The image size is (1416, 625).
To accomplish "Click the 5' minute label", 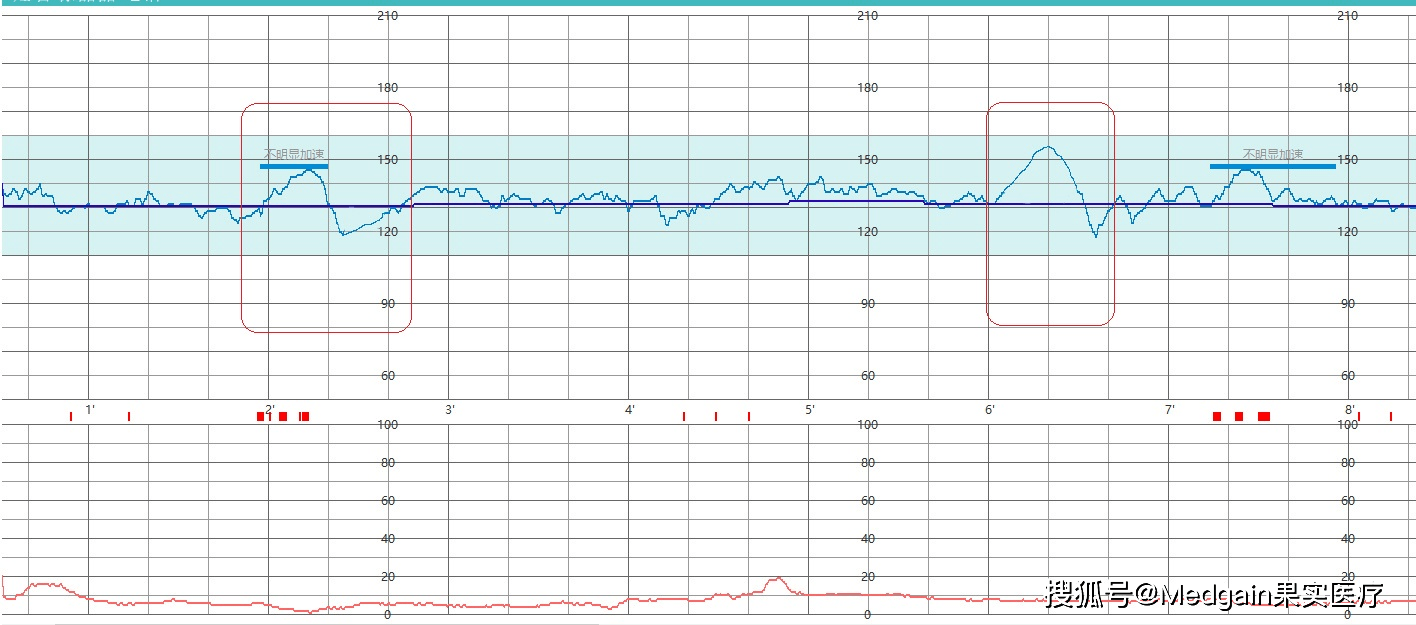I will tap(810, 410).
